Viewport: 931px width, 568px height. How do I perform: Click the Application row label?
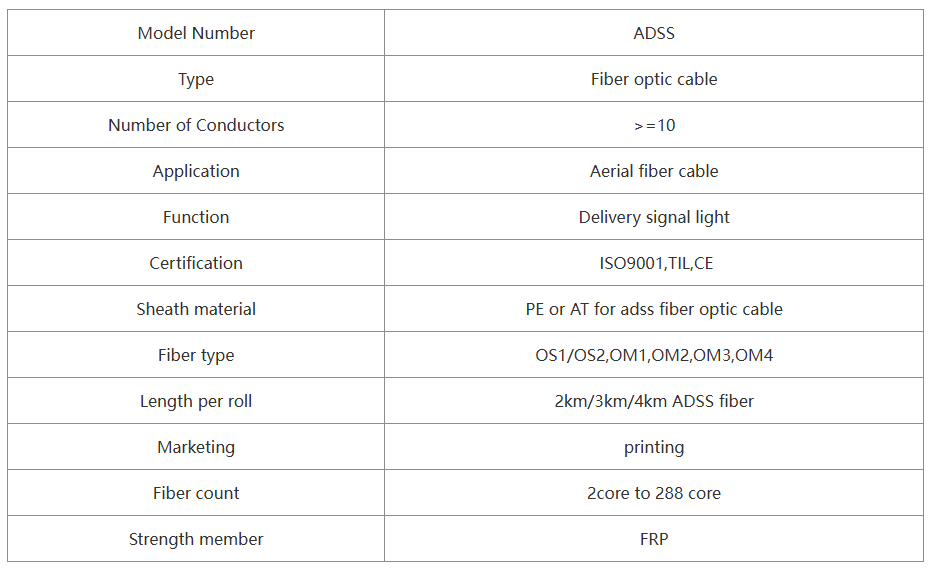tap(196, 171)
